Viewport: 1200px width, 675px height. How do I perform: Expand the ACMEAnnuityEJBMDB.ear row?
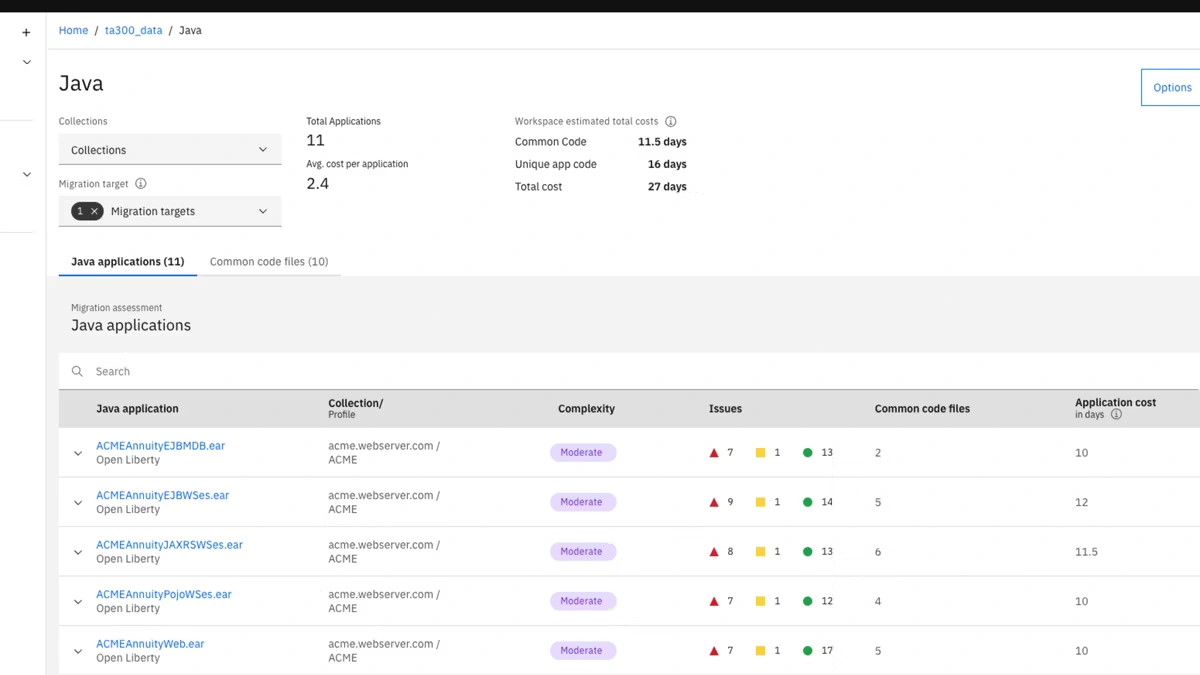[77, 452]
